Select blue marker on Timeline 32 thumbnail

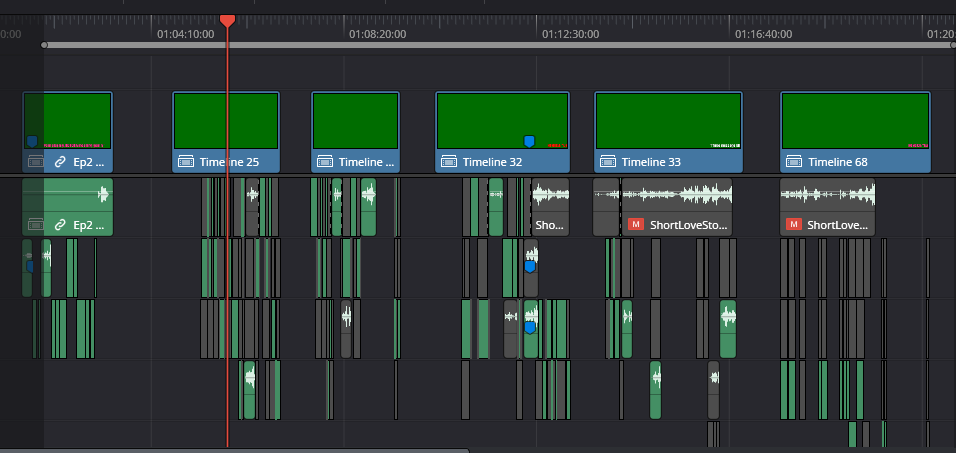529,141
